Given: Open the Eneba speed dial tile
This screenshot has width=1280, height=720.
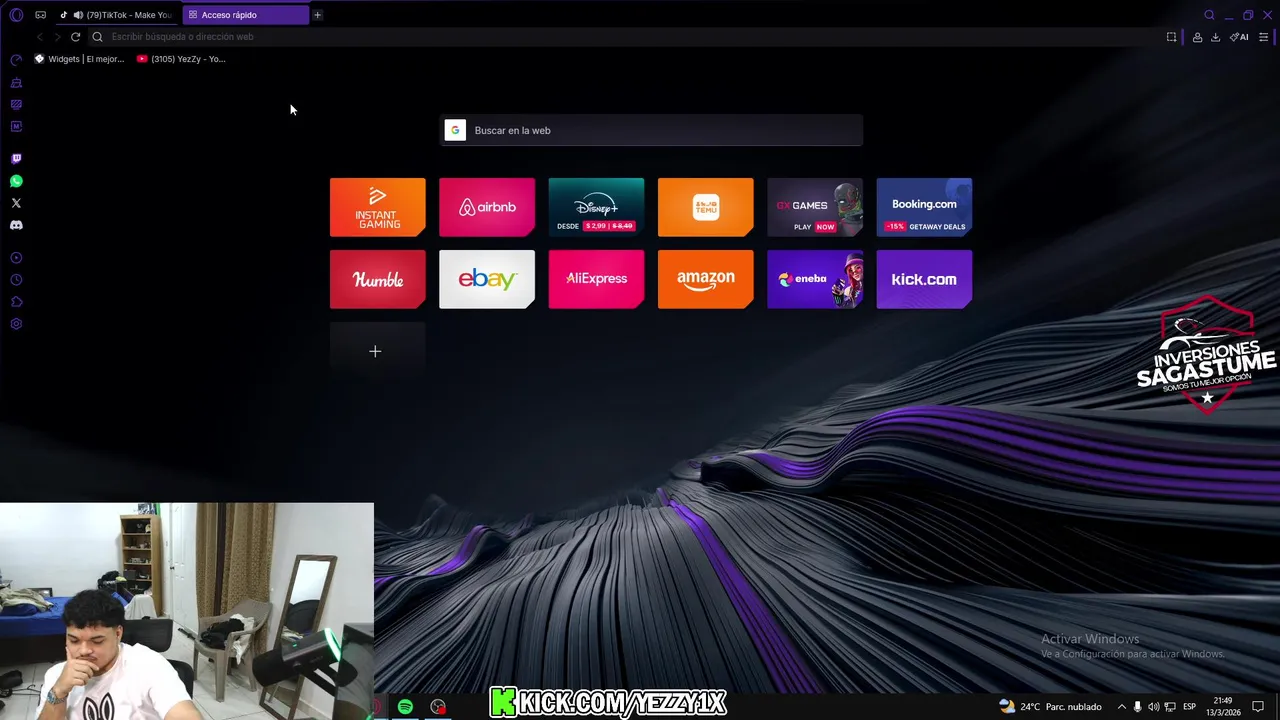Looking at the screenshot, I should tap(815, 279).
